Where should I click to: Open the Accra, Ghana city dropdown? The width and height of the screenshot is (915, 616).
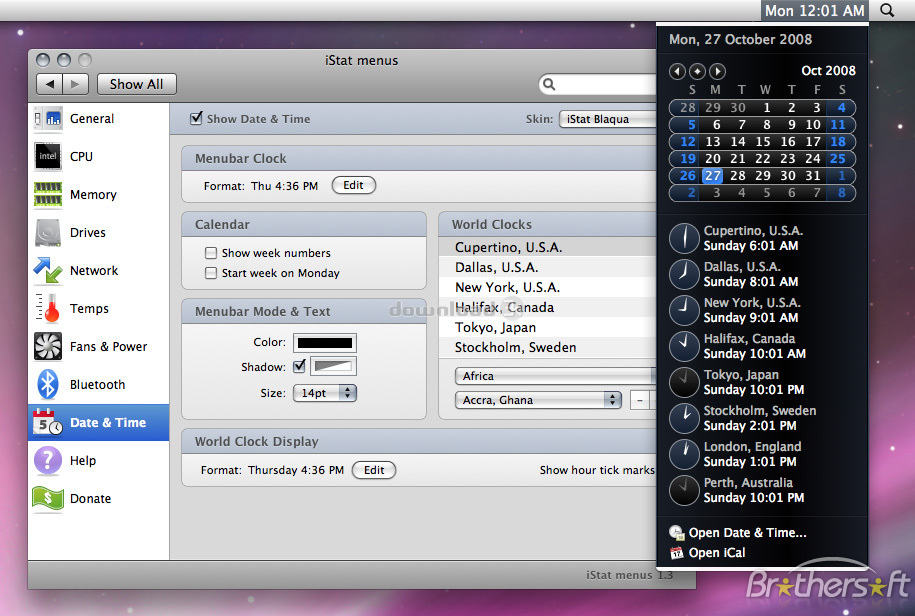click(x=538, y=399)
